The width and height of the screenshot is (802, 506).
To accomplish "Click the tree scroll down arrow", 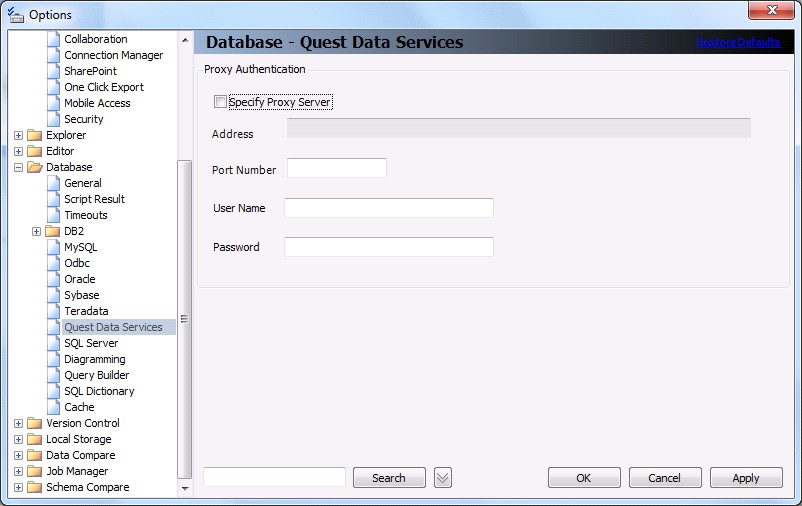I will click(x=185, y=489).
